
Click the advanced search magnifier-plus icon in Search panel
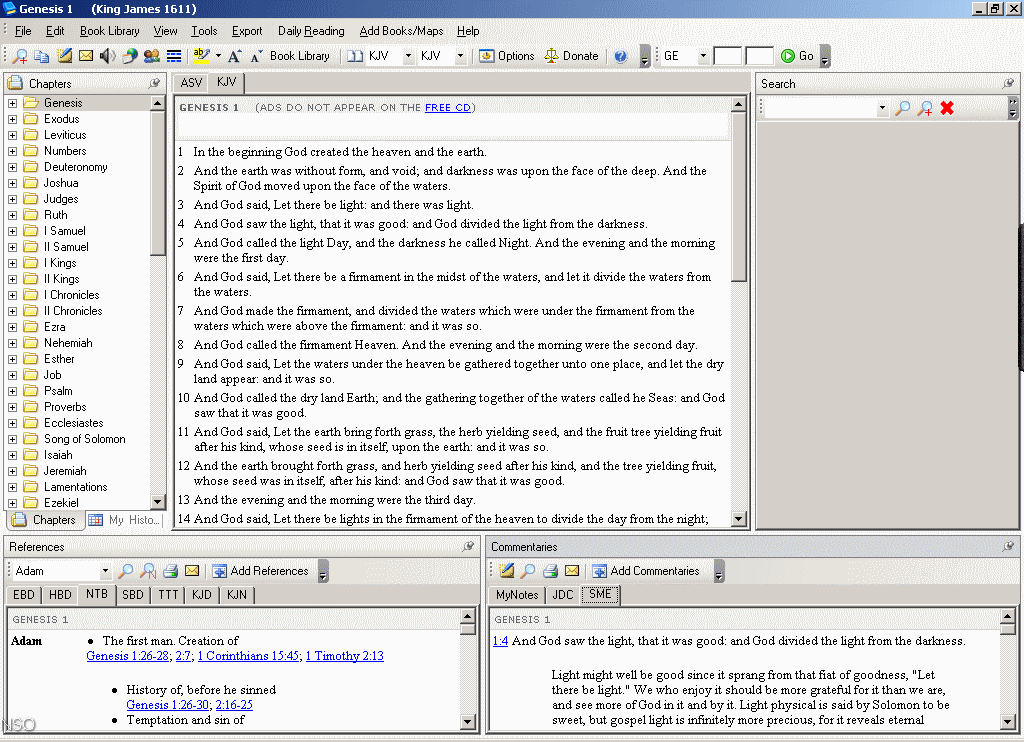925,108
